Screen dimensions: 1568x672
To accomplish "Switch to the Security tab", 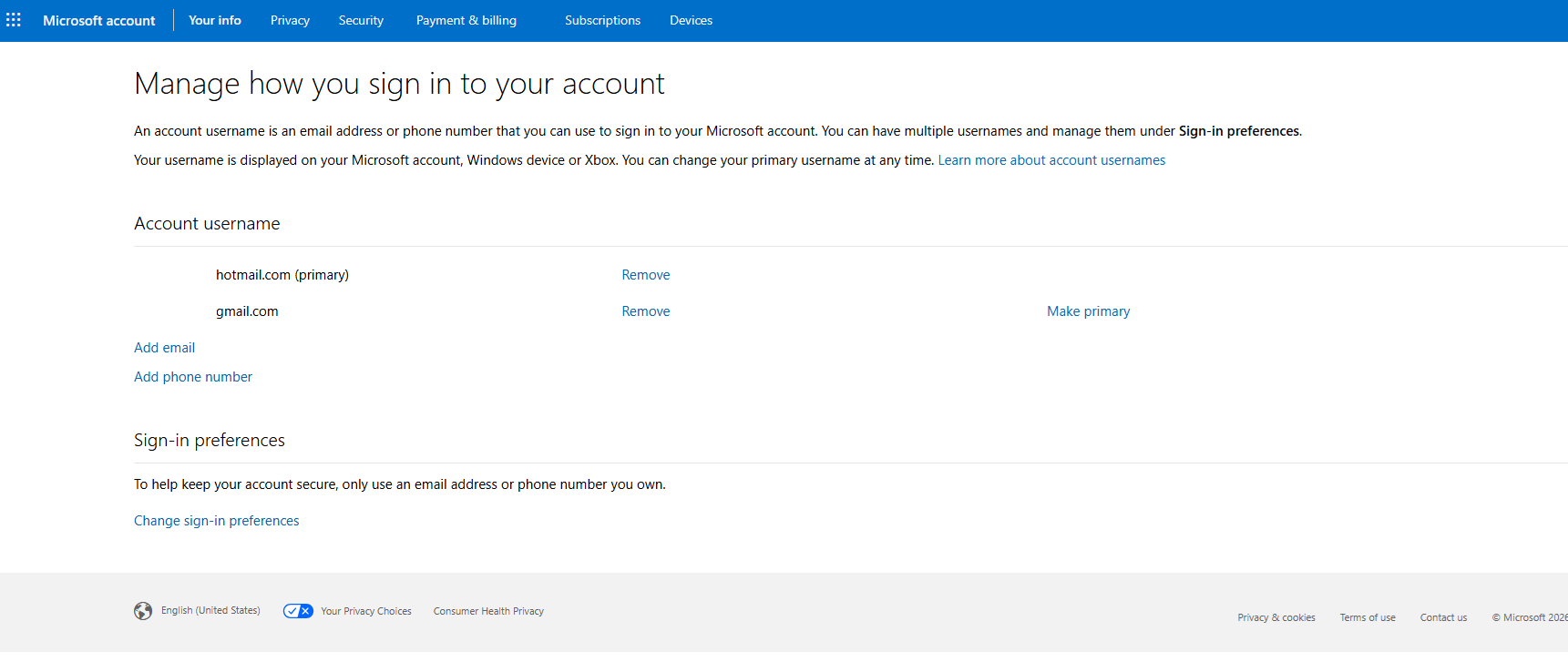I will (x=361, y=20).
